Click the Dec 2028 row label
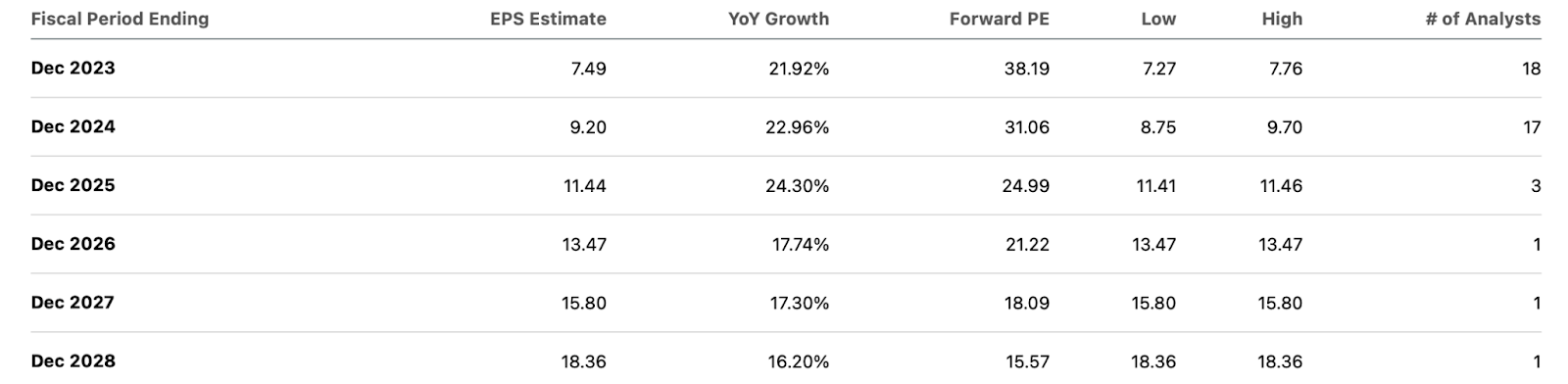 pyautogui.click(x=73, y=360)
